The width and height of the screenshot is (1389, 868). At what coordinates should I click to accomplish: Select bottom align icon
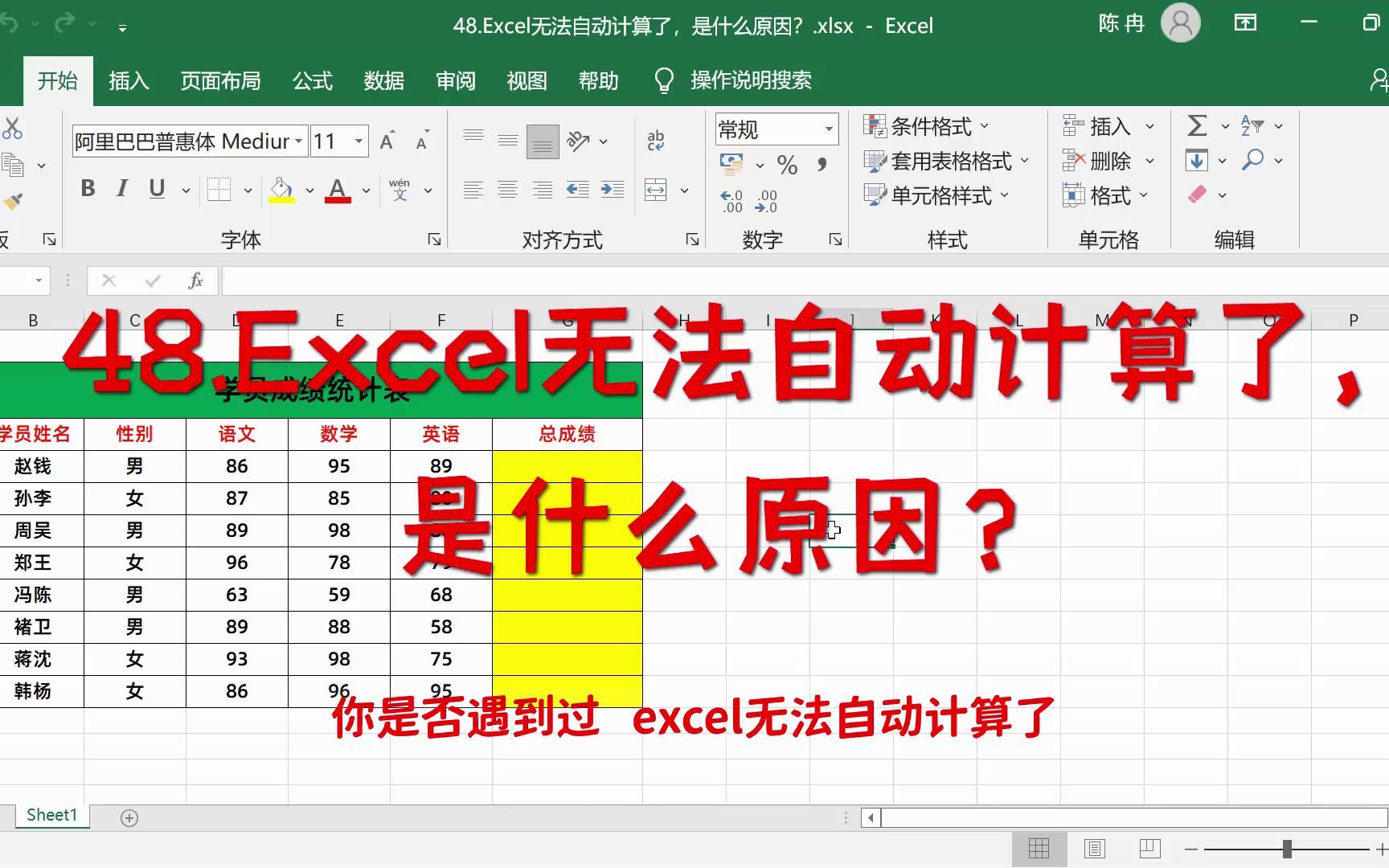(x=543, y=141)
